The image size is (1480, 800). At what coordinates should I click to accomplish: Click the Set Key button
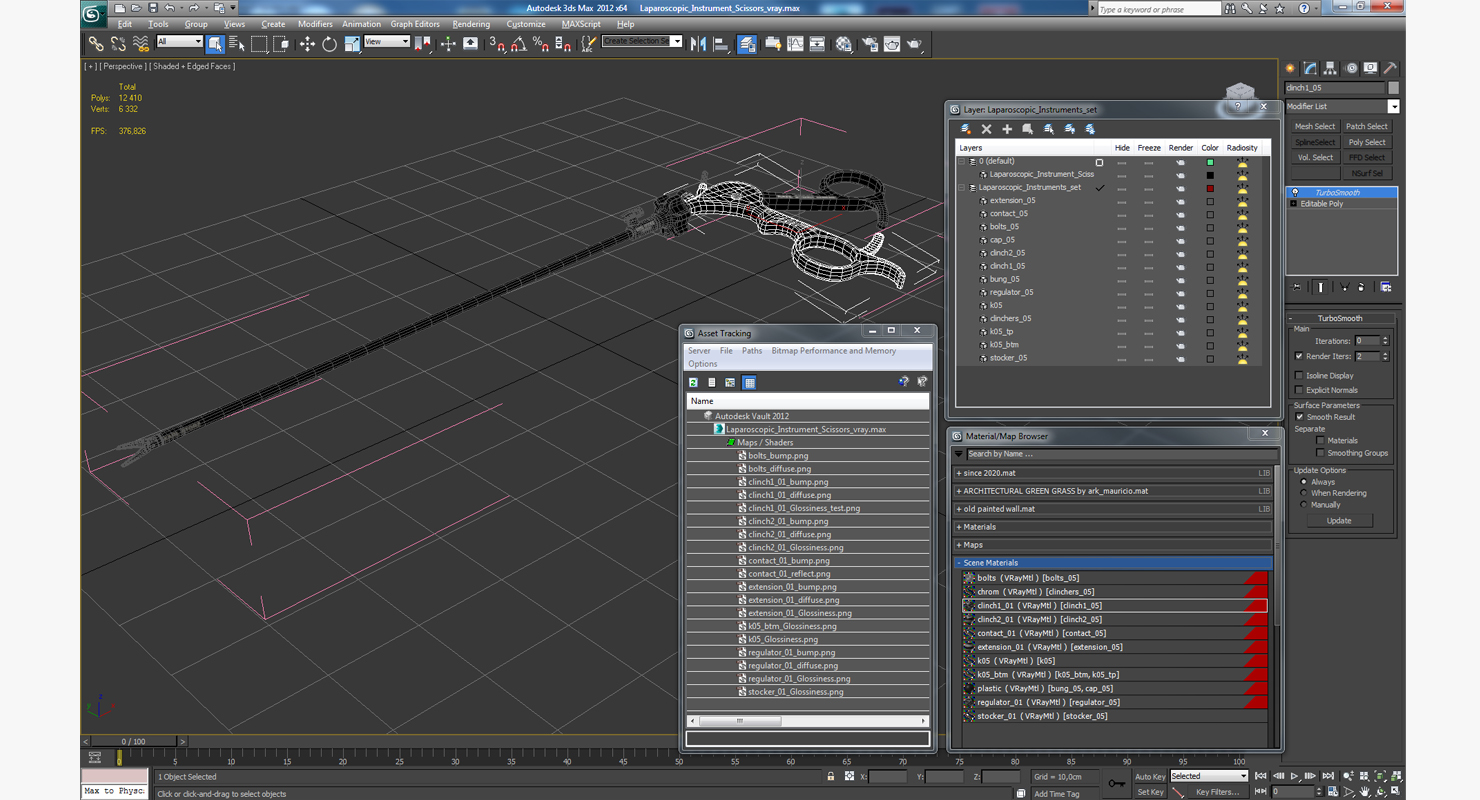[1150, 792]
